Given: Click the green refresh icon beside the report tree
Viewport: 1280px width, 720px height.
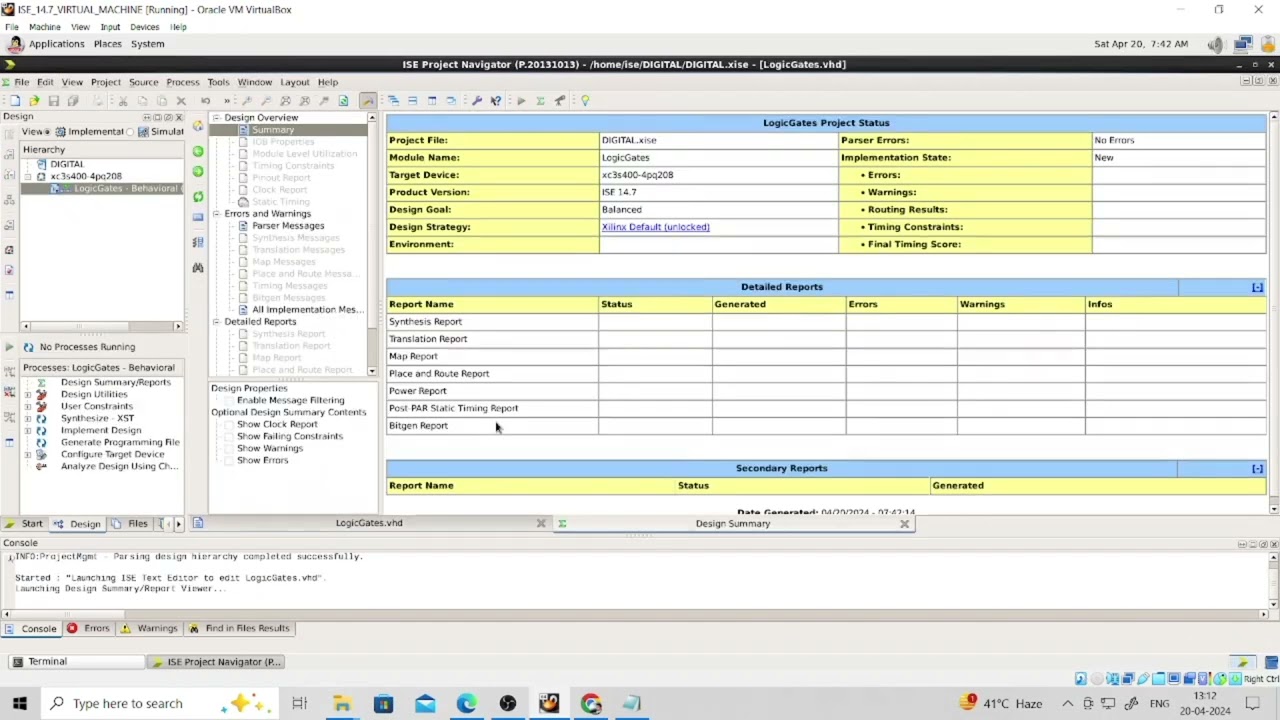Looking at the screenshot, I should point(198,196).
